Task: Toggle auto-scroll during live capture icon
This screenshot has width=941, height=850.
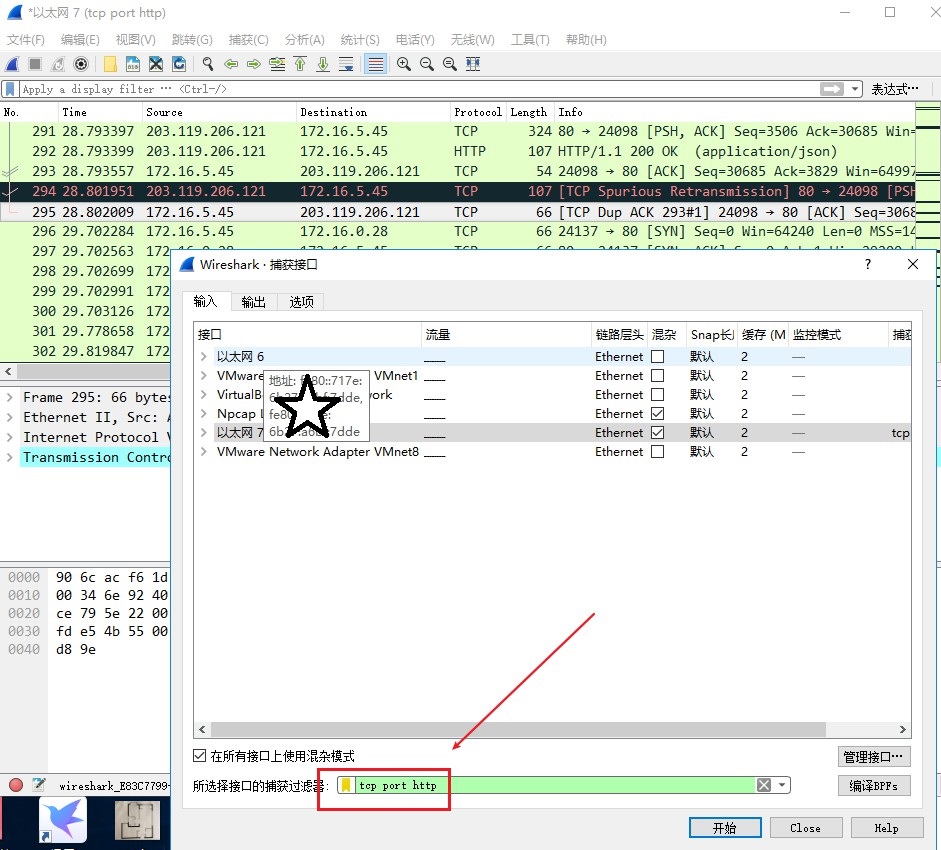Action: 346,64
